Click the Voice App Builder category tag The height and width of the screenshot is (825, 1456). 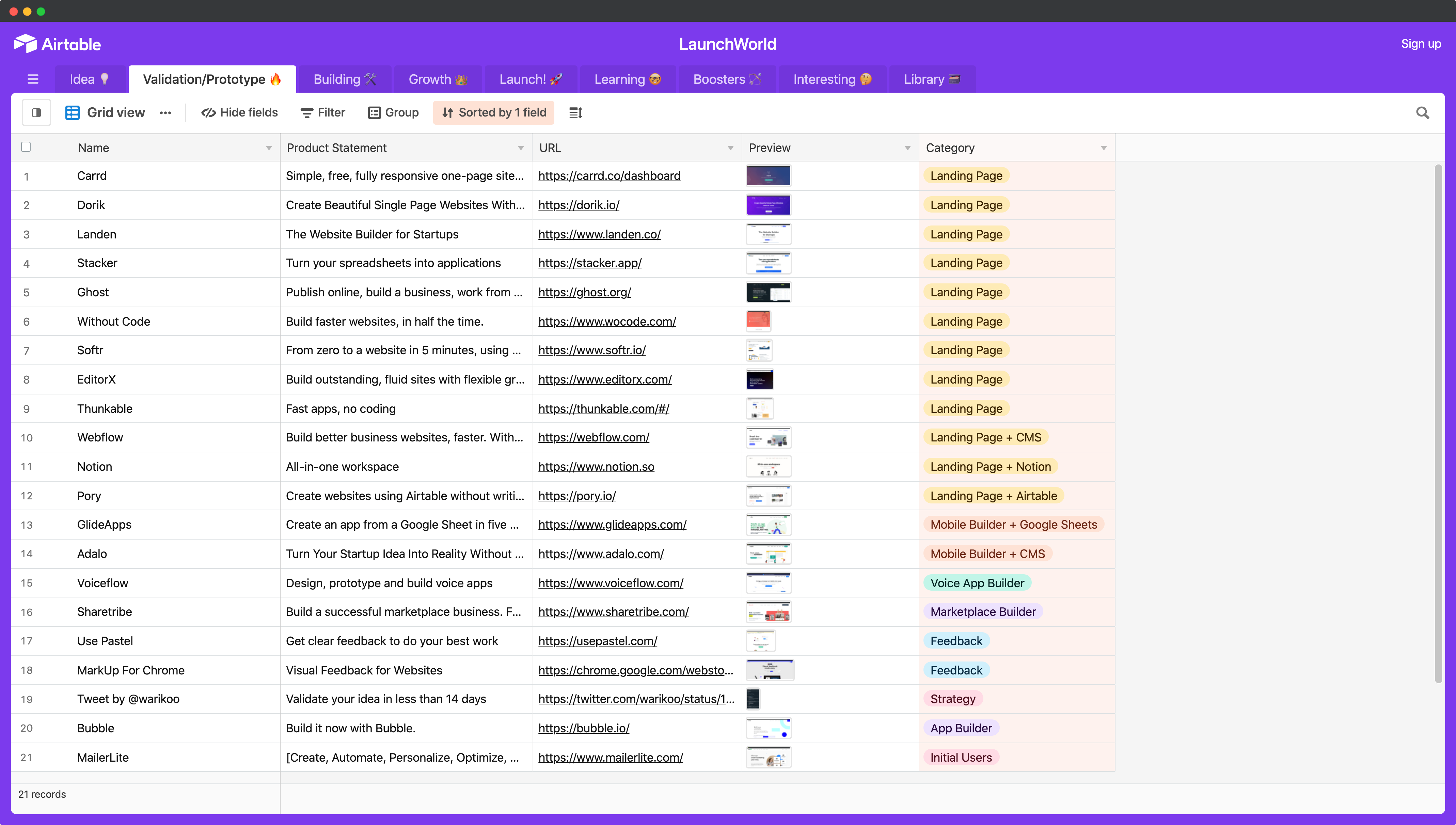[x=978, y=583]
